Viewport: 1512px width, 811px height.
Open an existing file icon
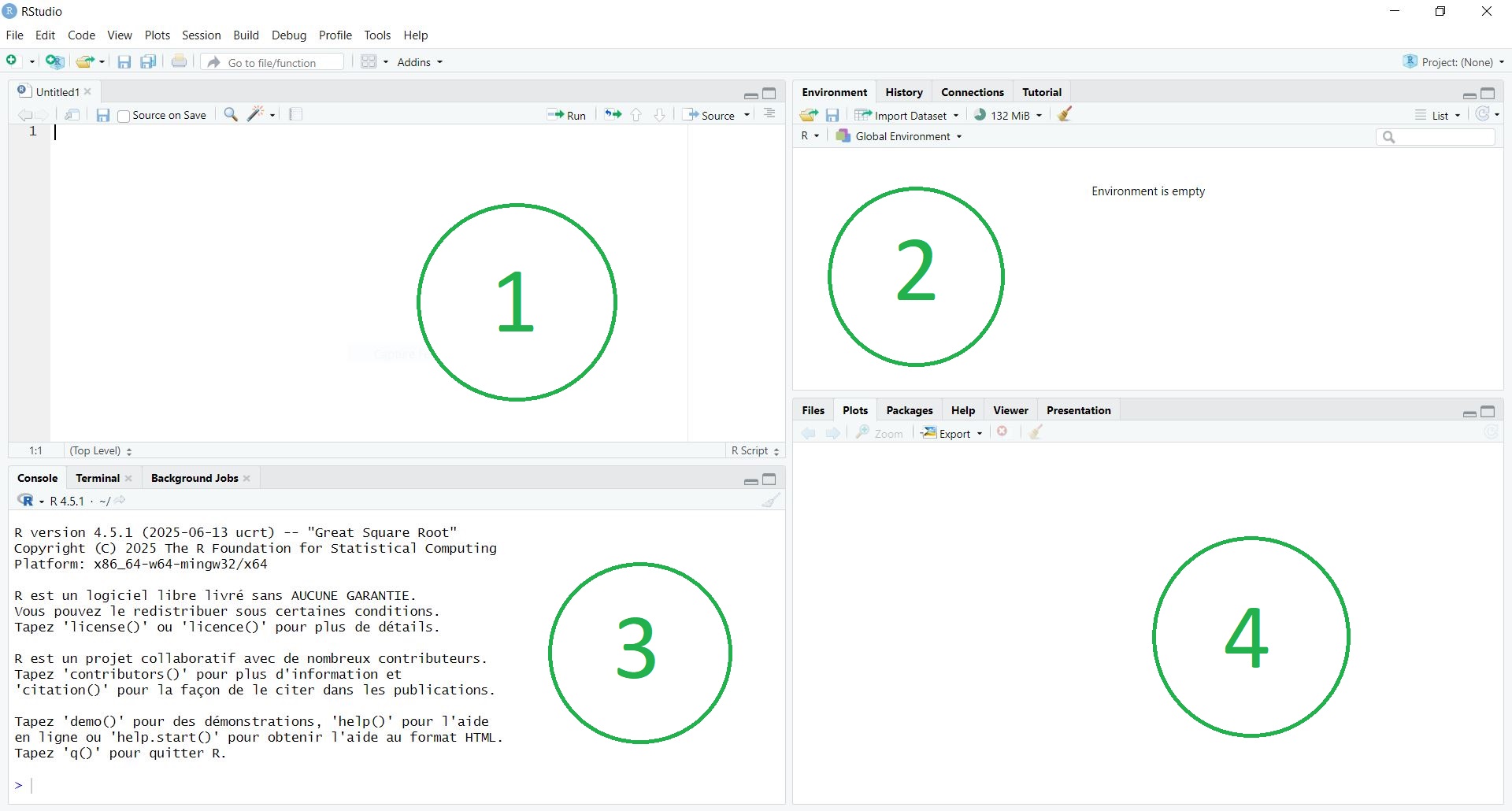click(x=84, y=61)
